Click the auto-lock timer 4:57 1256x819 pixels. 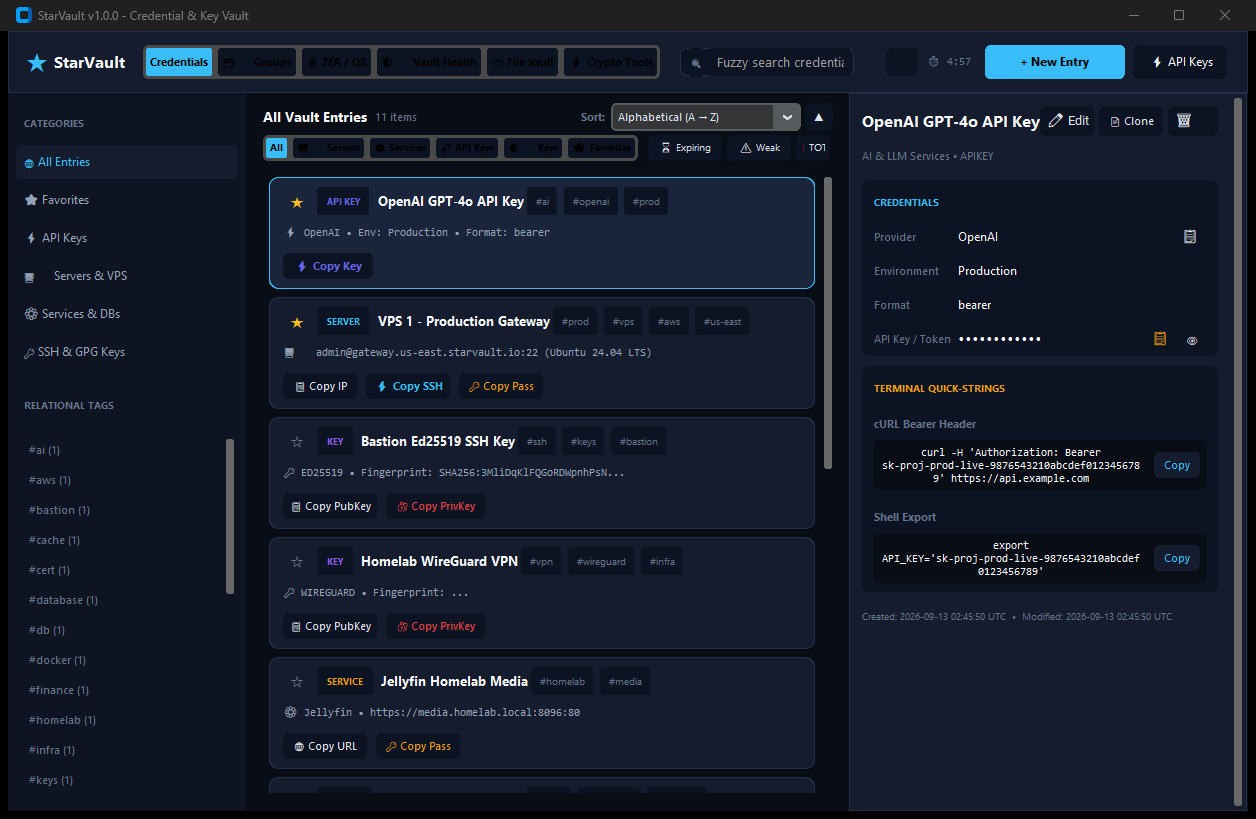pyautogui.click(x=950, y=62)
